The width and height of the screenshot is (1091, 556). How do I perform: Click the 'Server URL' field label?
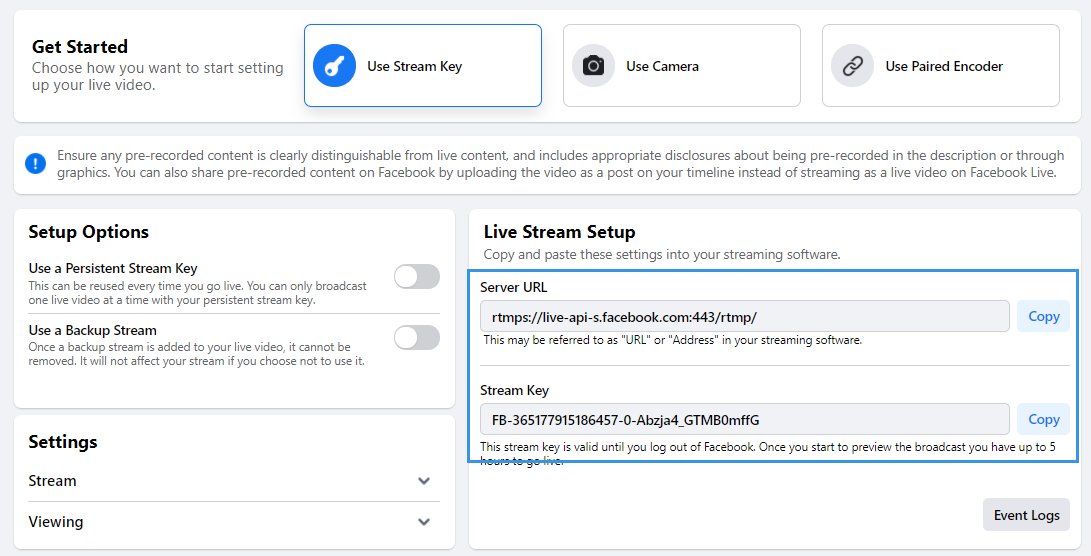513,287
